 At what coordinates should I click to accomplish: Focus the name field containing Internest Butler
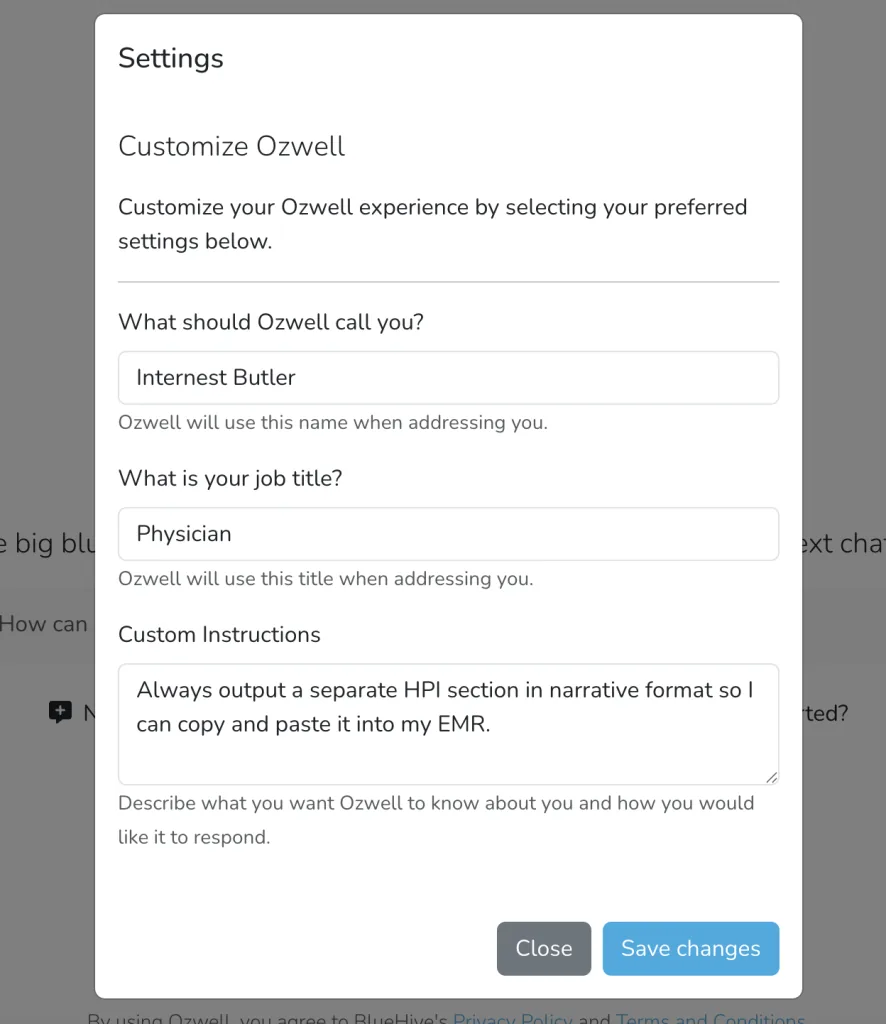pyautogui.click(x=448, y=377)
